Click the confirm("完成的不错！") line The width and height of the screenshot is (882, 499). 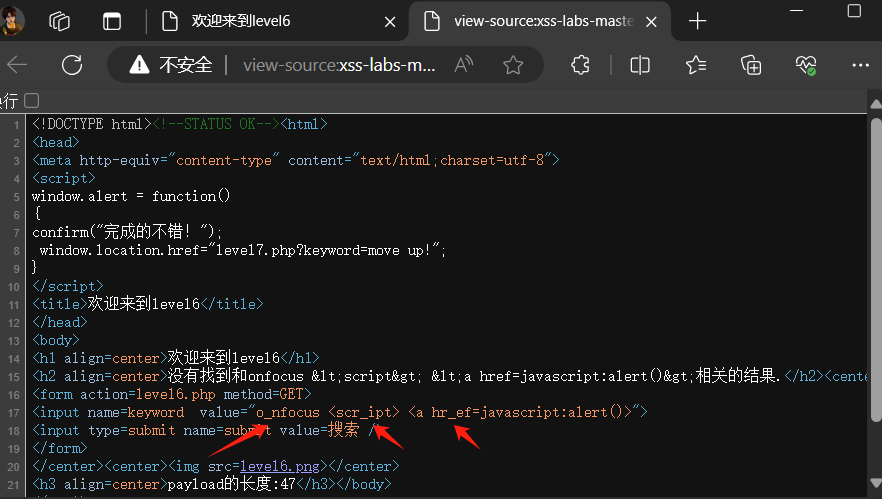coord(127,232)
